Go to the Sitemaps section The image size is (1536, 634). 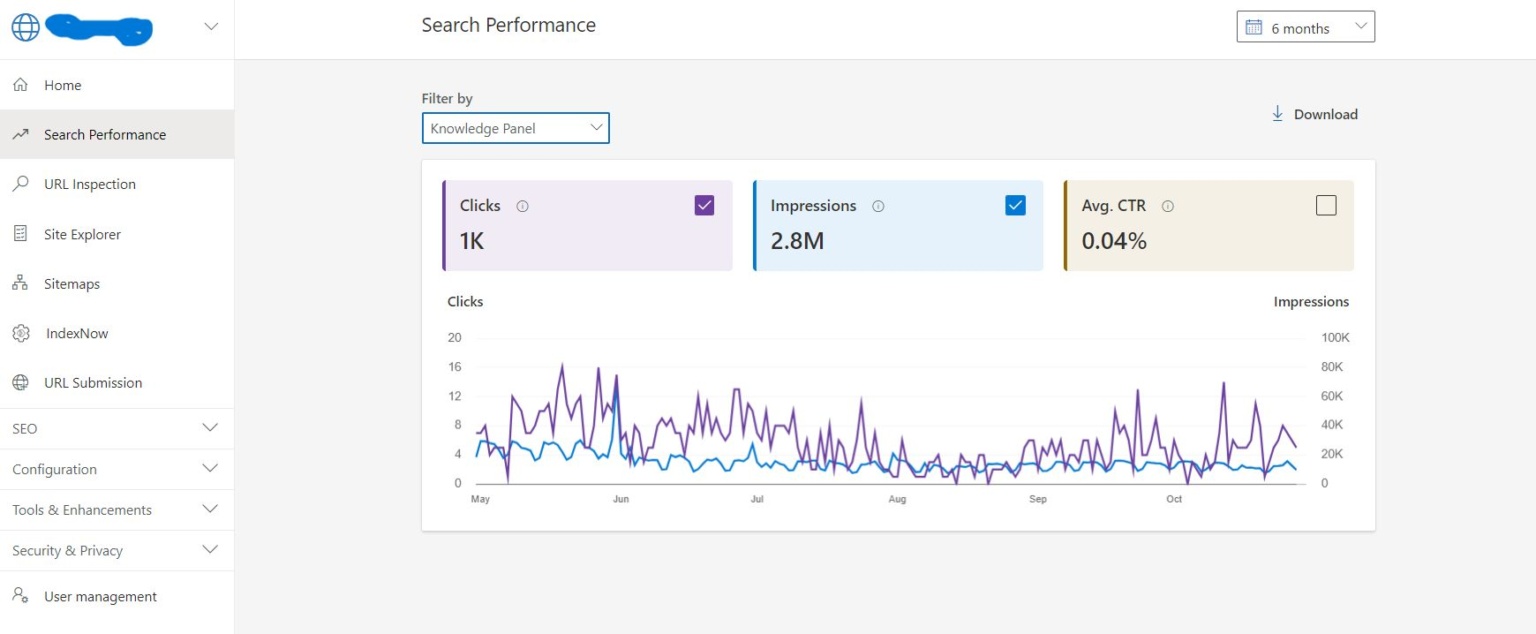pyautogui.click(x=70, y=283)
